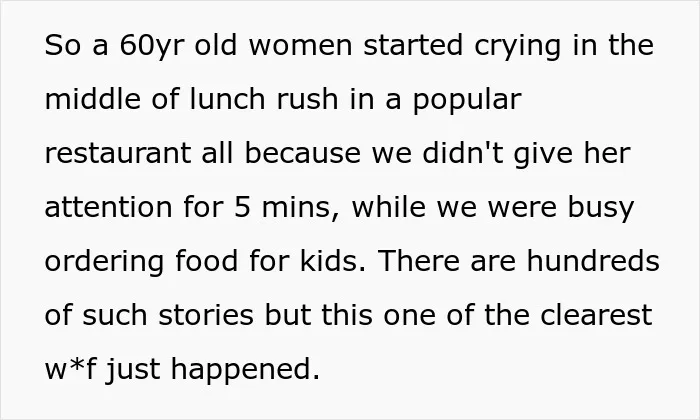
Task: Click the word "clearest"
Action: [596, 315]
